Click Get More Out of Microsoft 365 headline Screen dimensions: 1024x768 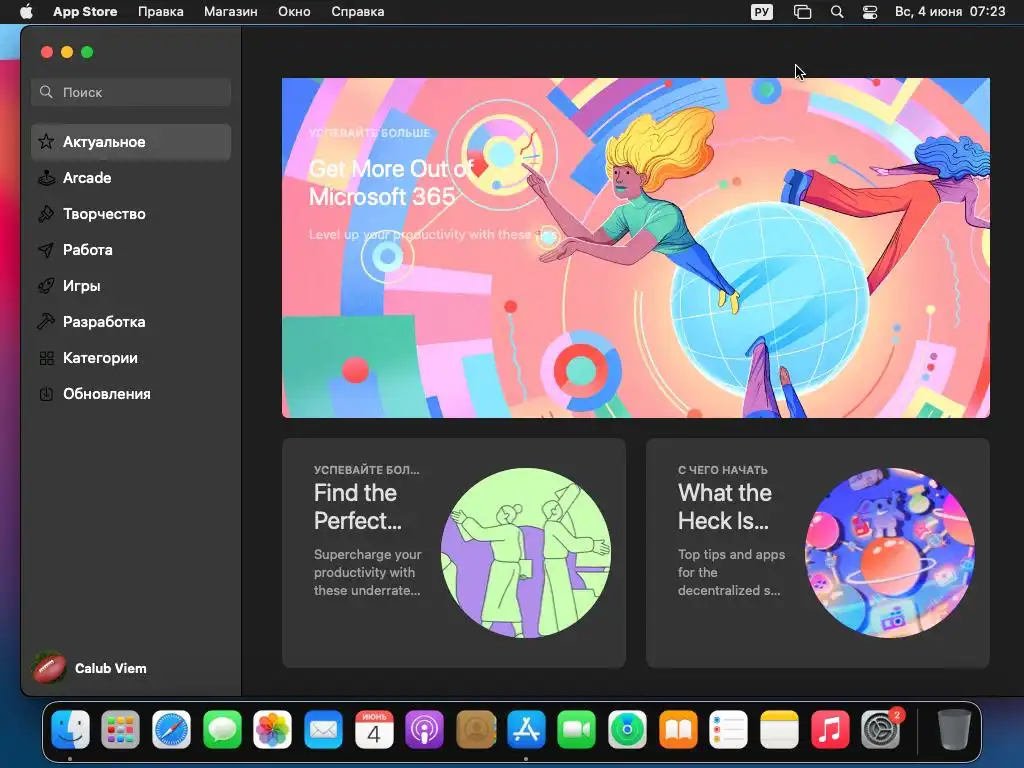tap(391, 183)
